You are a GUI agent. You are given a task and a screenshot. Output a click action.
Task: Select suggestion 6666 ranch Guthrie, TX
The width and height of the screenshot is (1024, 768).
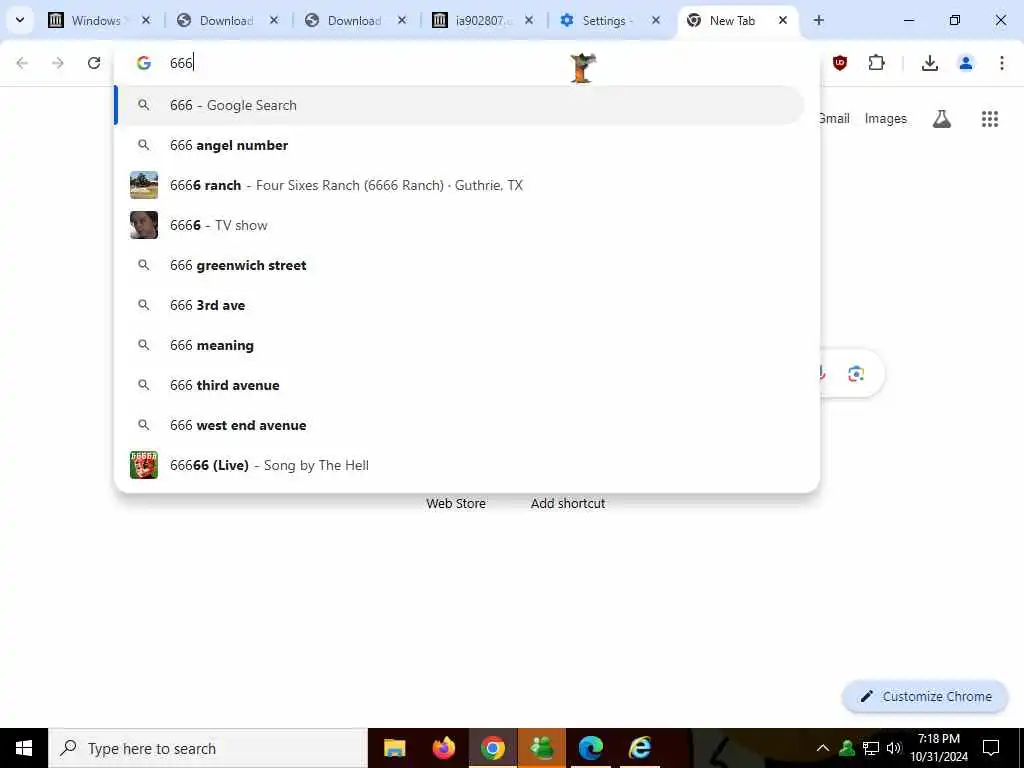tap(460, 185)
